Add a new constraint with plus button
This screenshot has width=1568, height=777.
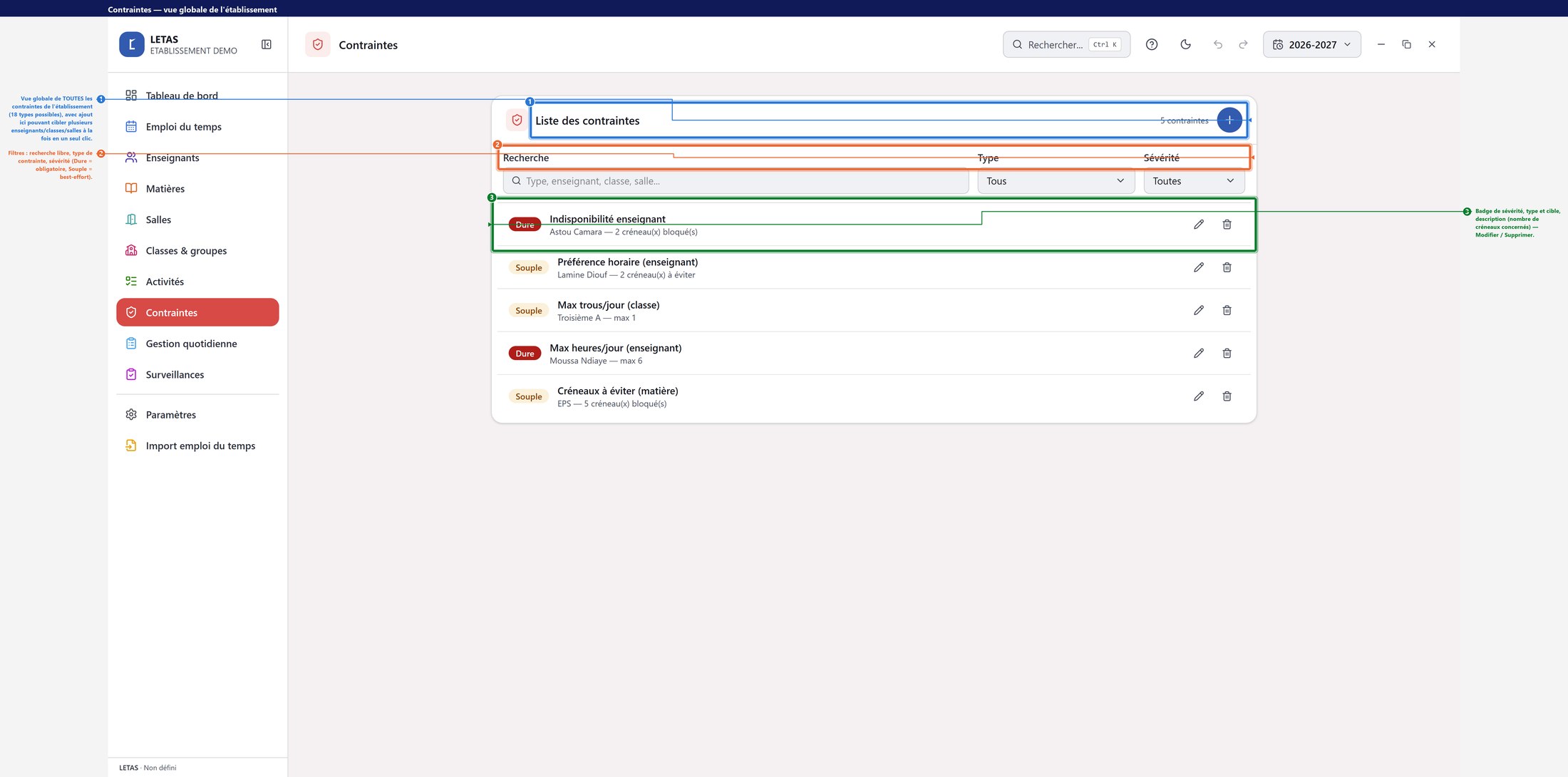pyautogui.click(x=1229, y=120)
